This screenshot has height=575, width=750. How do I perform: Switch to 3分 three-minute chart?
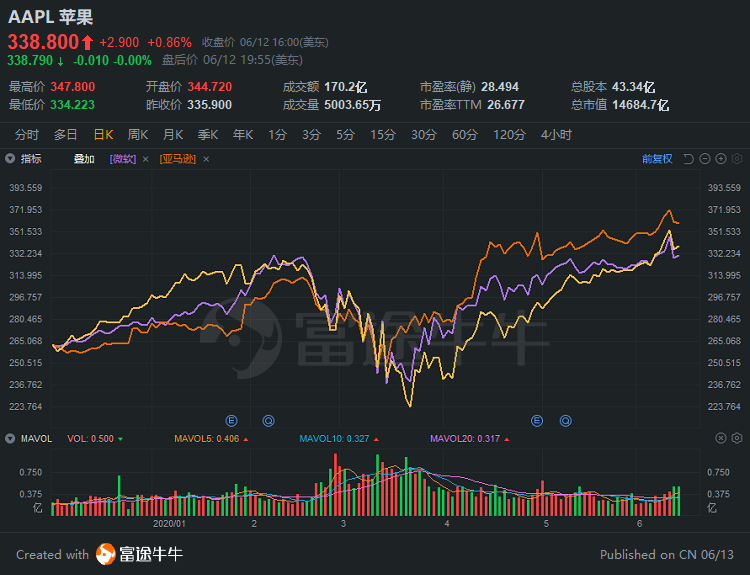coord(311,135)
